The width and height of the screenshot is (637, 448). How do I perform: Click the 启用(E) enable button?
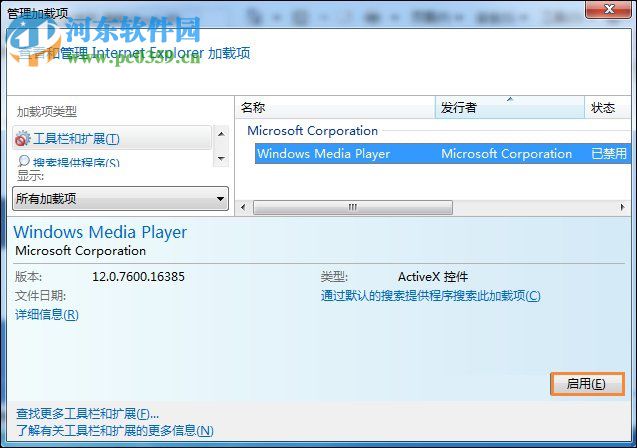click(x=587, y=384)
